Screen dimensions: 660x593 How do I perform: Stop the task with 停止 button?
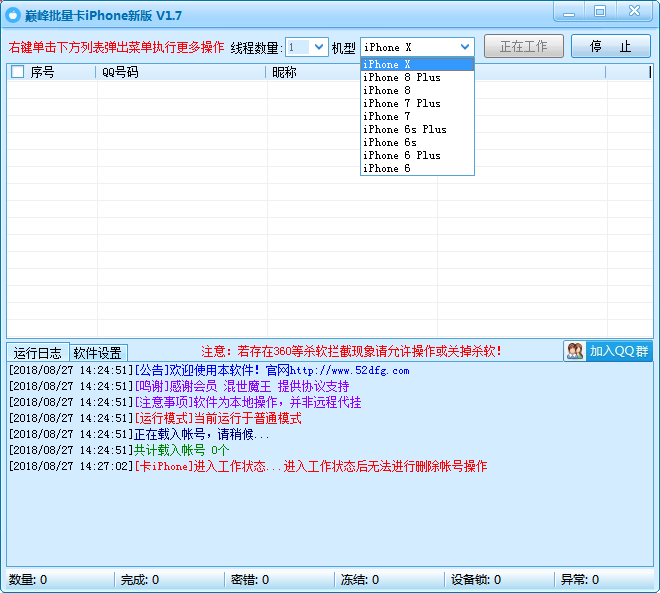click(610, 46)
